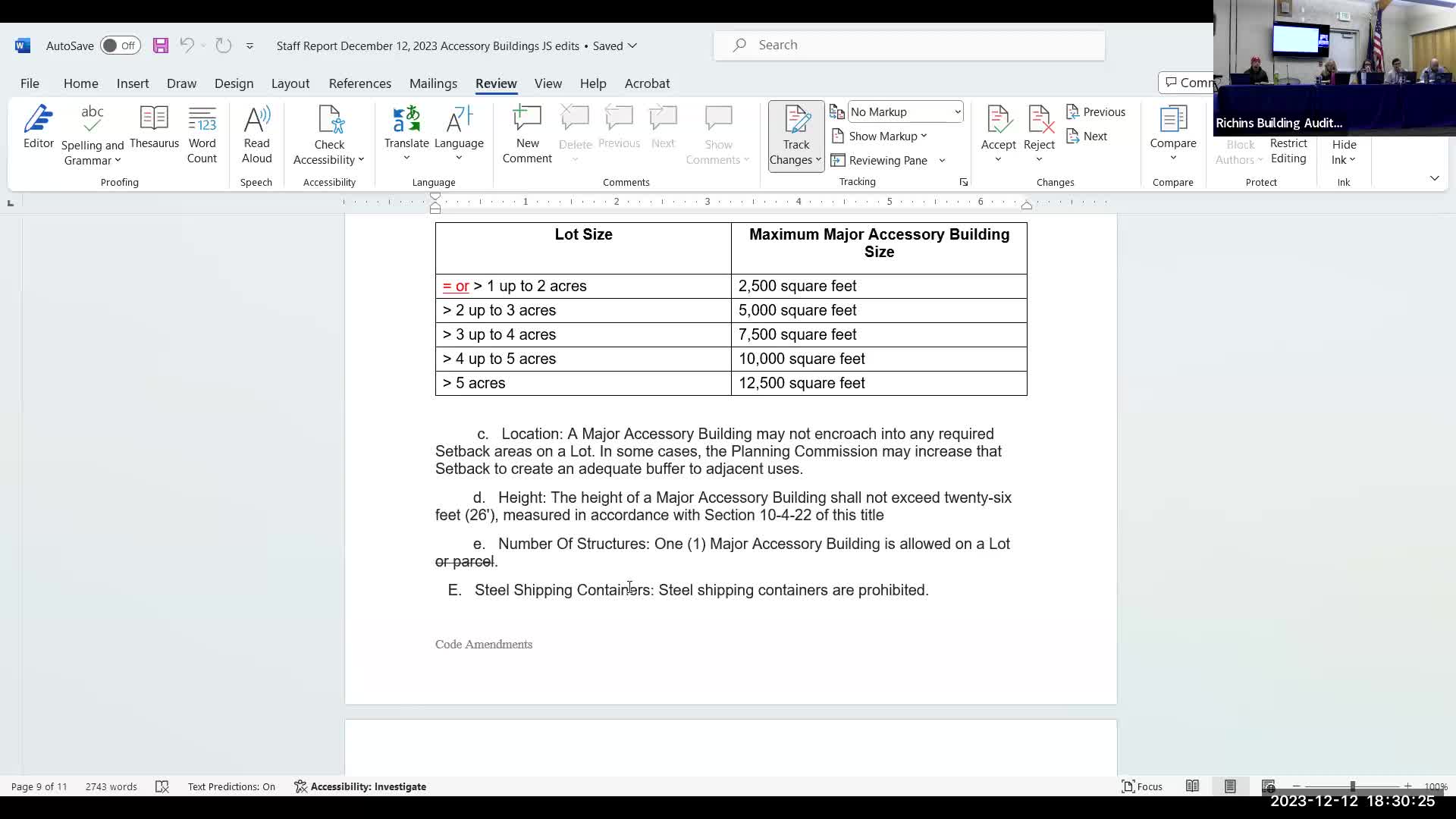
Task: Open the Editor proofing tool
Action: (38, 127)
